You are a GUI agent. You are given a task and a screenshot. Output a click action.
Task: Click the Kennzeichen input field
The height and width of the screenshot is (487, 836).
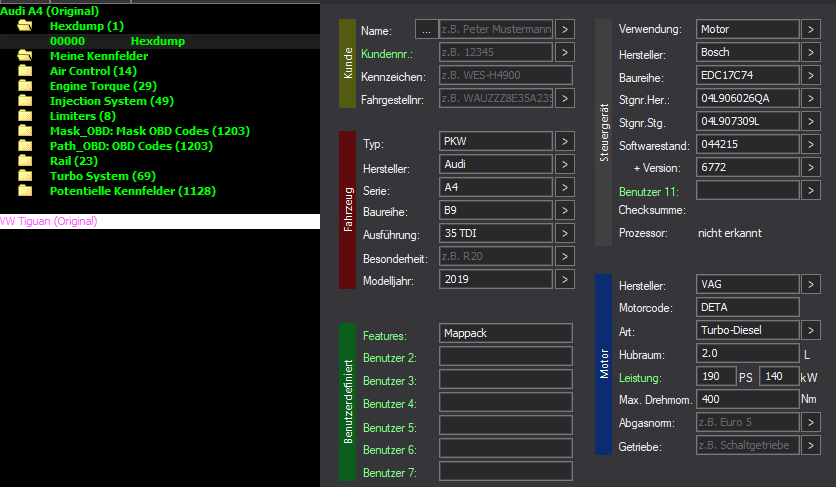tap(505, 75)
